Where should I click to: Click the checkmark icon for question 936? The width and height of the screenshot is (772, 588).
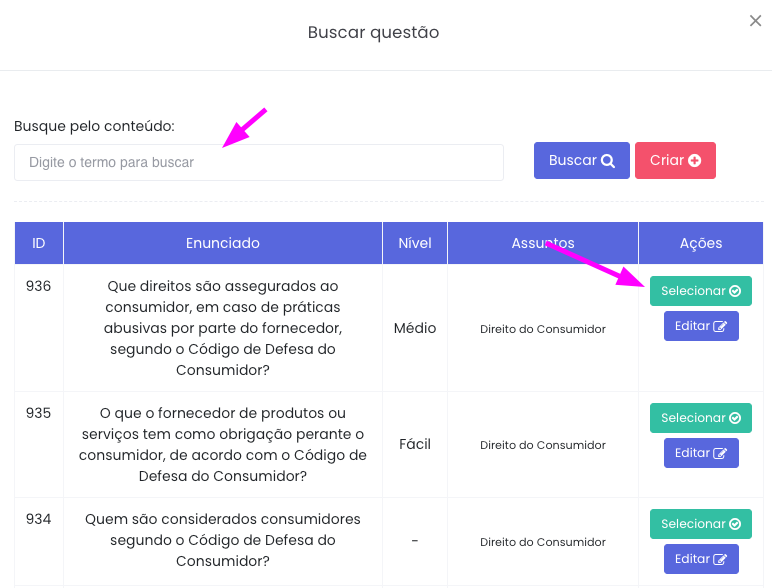click(x=735, y=292)
